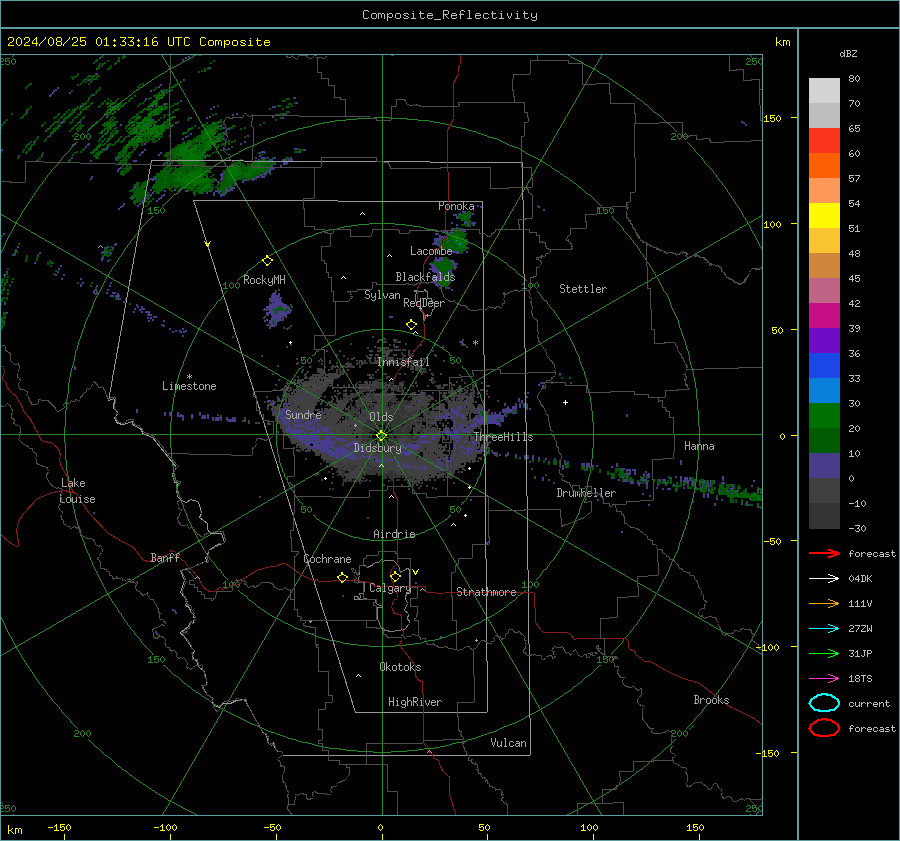This screenshot has width=900, height=841.
Task: Click the Drumheller city label
Action: click(x=586, y=493)
